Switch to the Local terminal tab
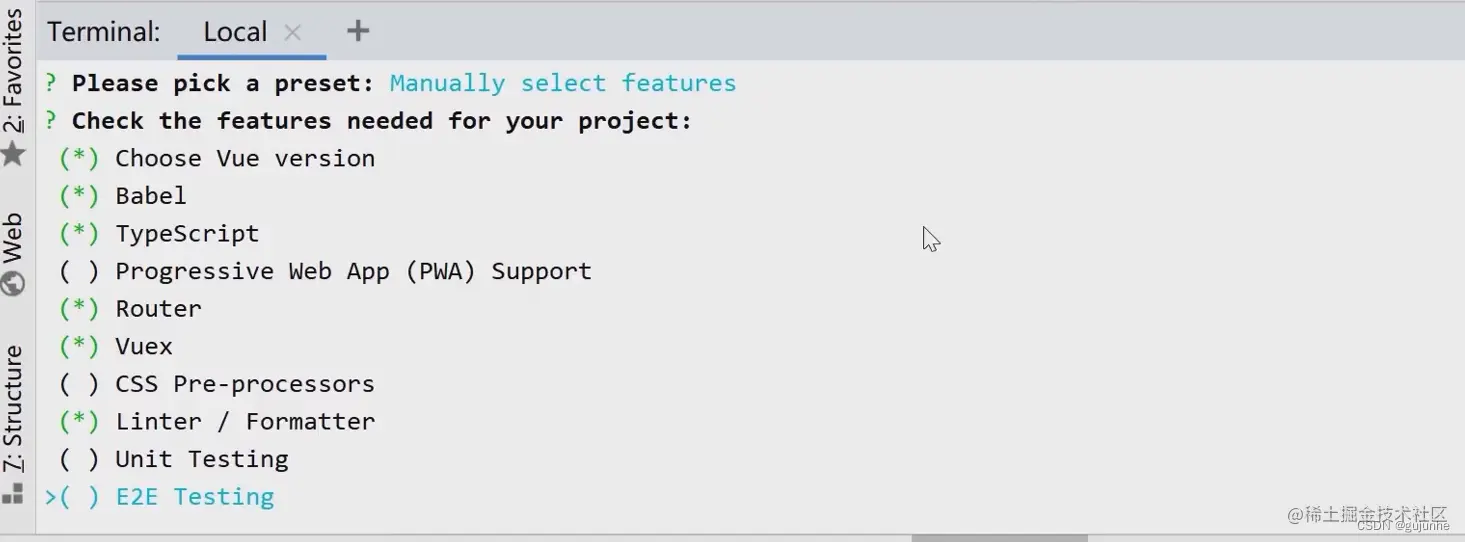 click(235, 32)
